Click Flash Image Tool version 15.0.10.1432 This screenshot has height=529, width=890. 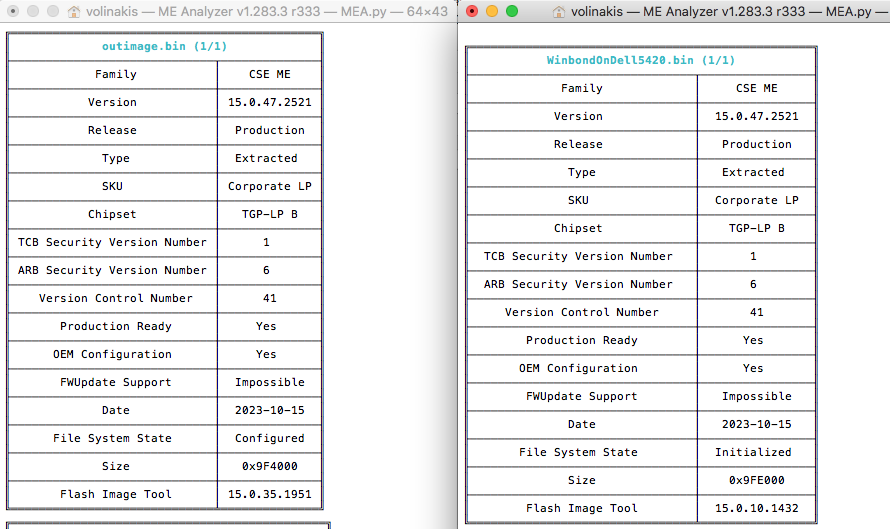click(756, 508)
